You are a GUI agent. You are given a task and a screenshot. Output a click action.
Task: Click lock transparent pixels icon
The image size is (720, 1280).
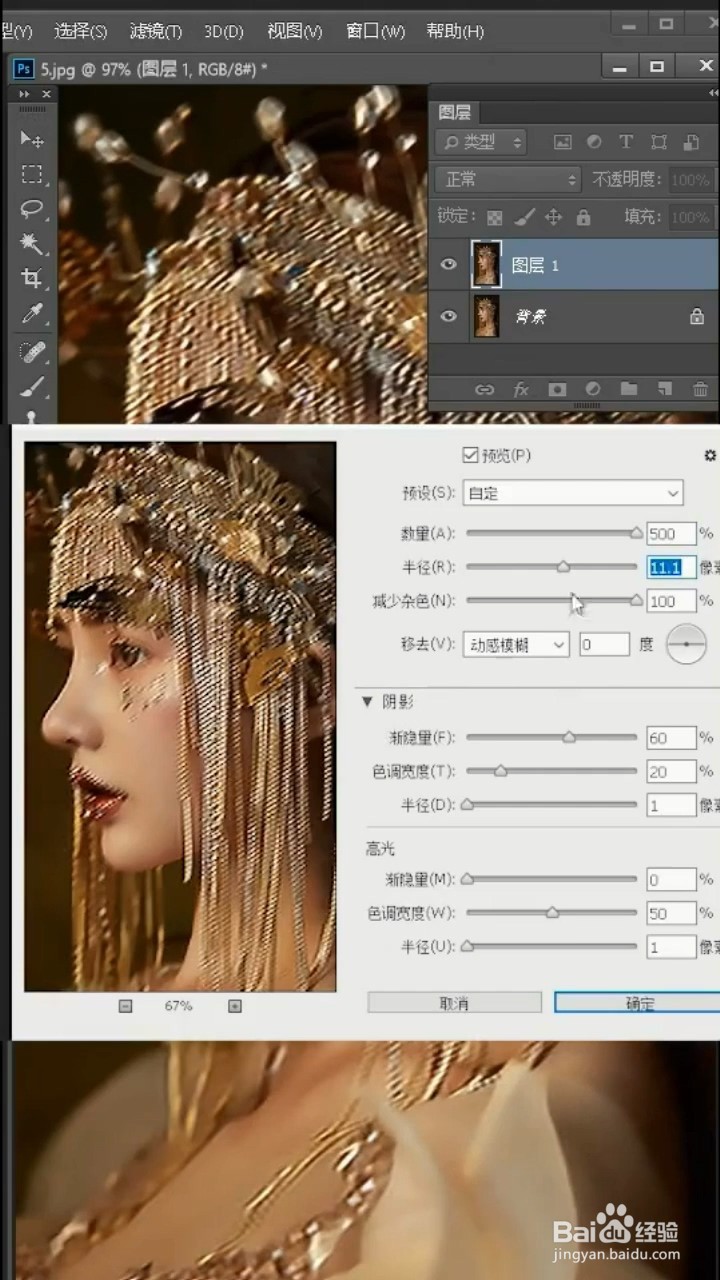click(494, 217)
